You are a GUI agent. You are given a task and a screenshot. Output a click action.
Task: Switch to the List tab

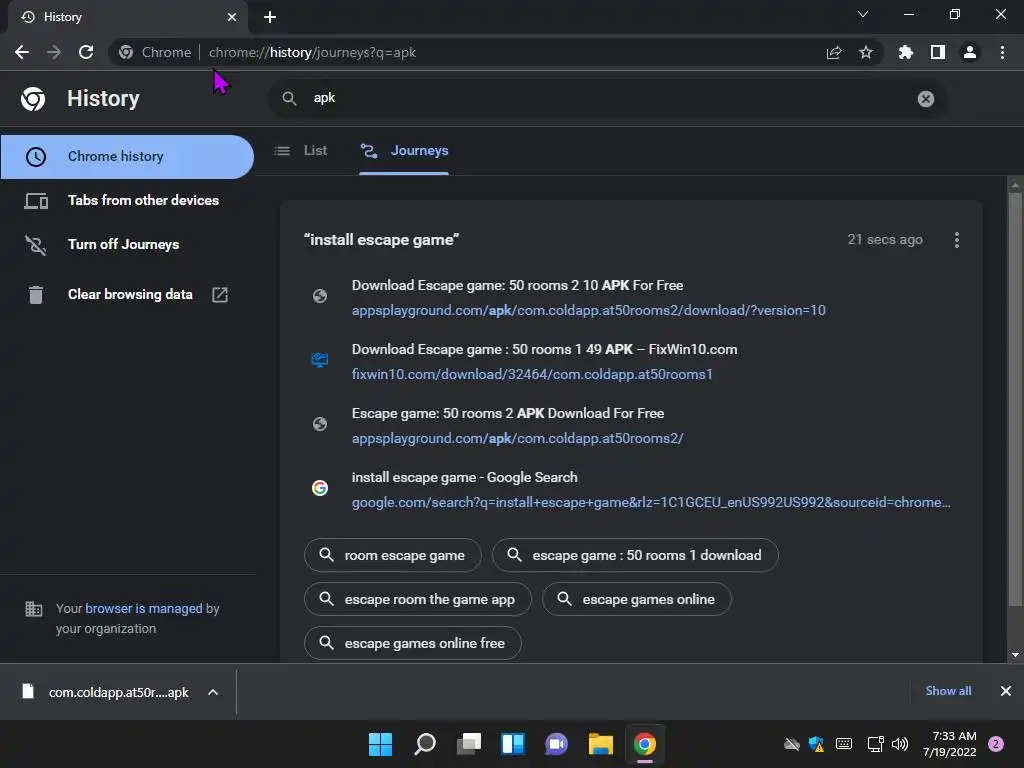point(301,151)
